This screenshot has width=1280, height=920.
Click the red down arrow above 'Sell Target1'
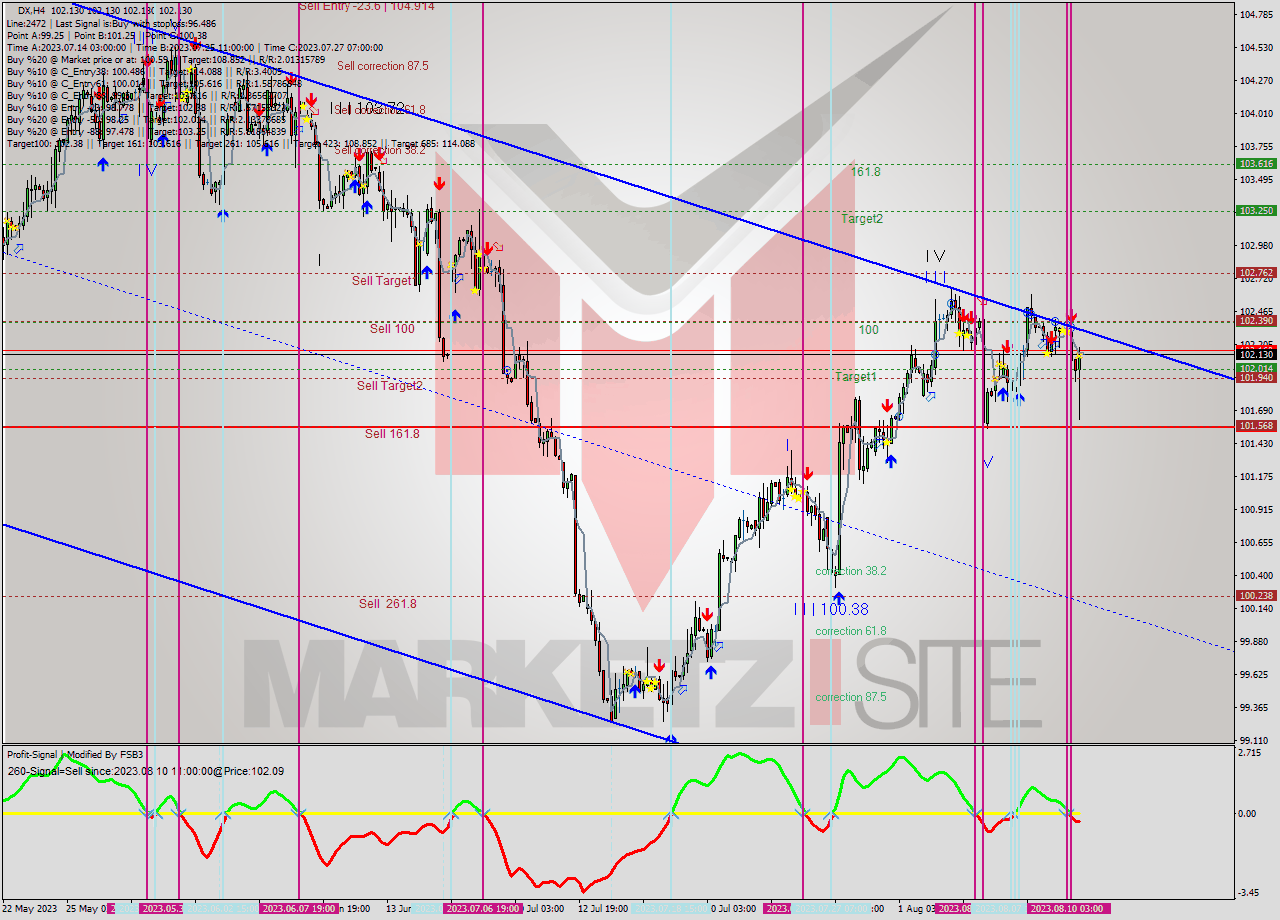[439, 183]
